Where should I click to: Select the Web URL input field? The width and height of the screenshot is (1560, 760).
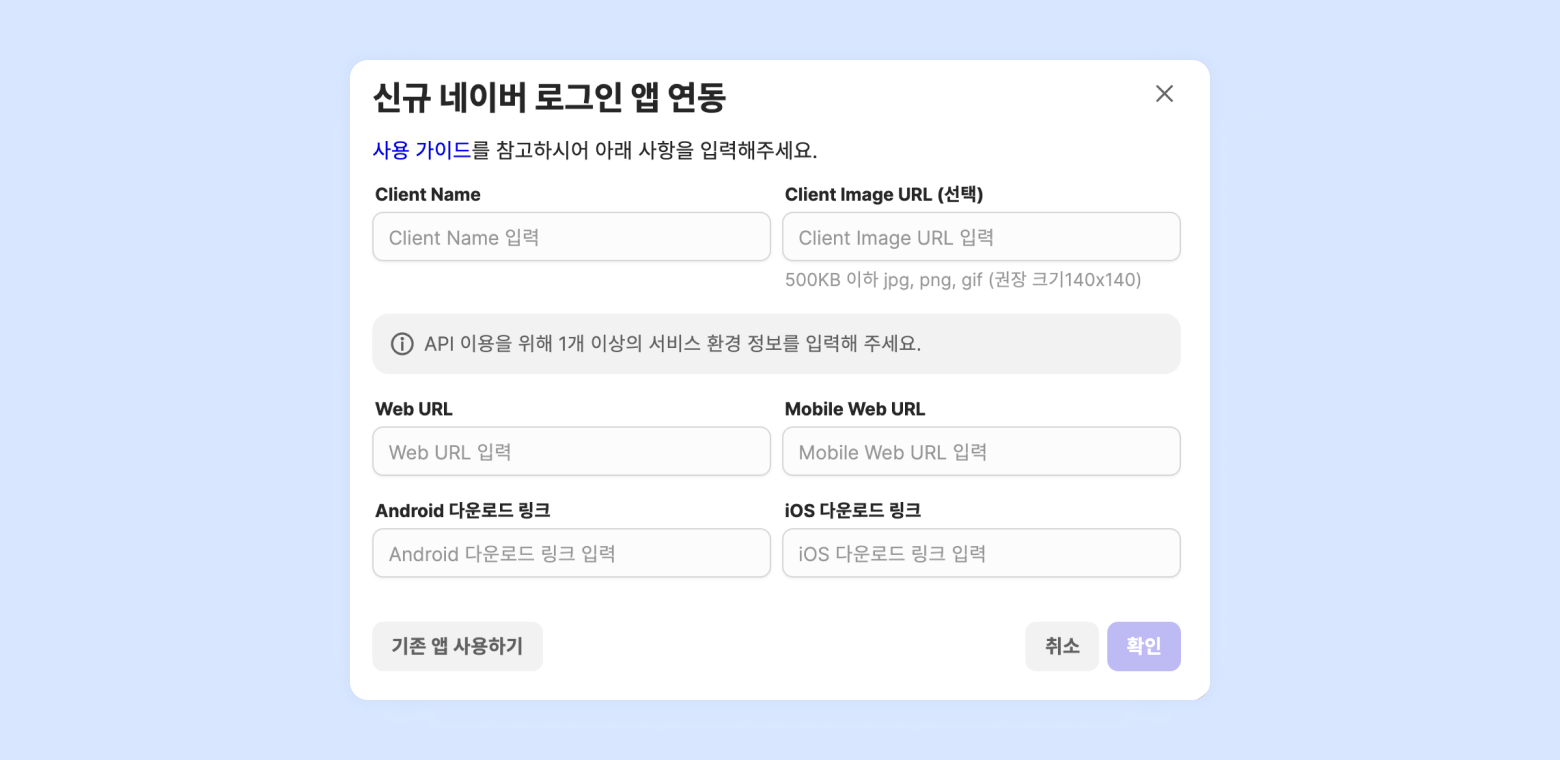[x=572, y=452]
